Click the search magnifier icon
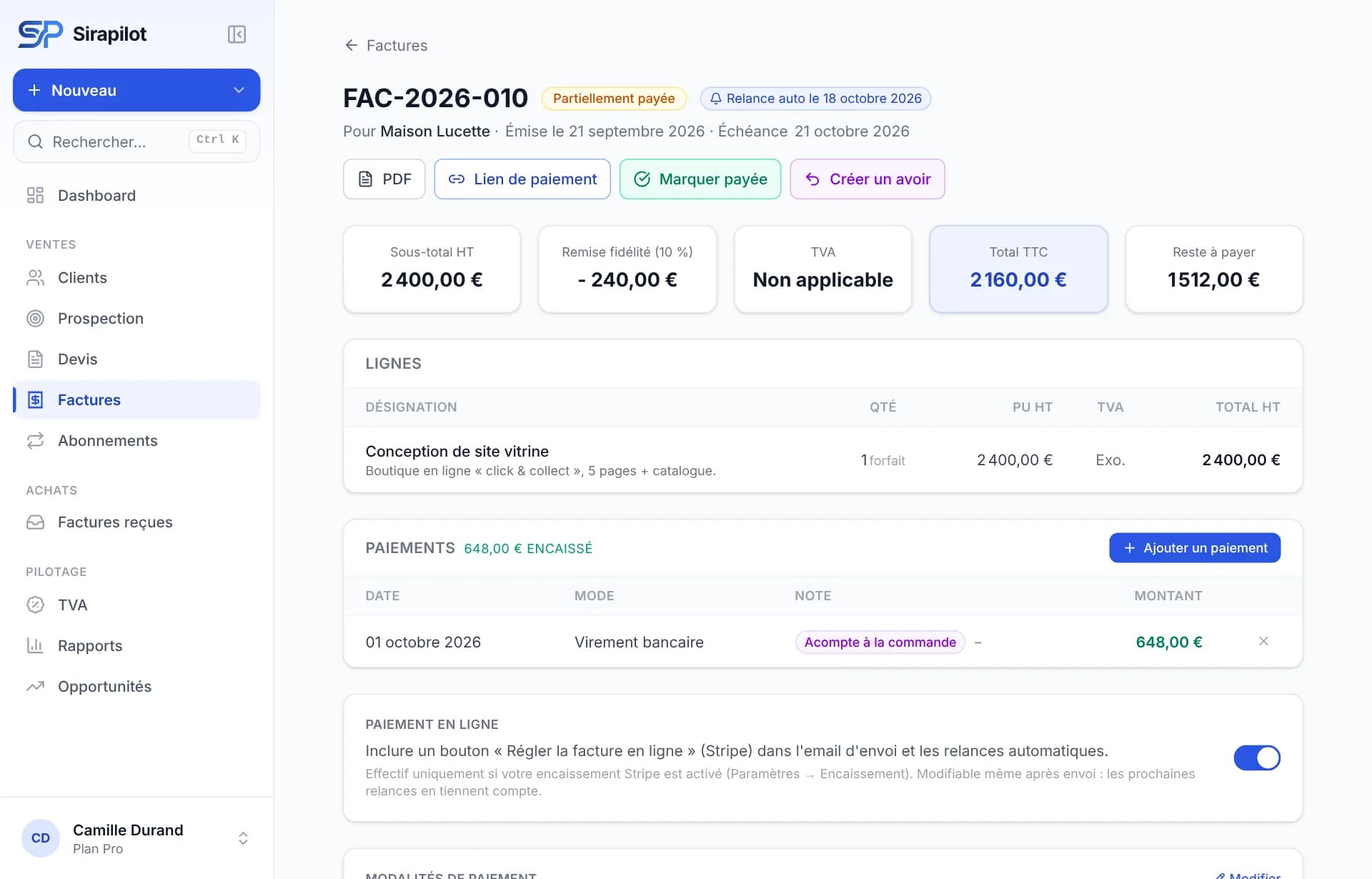The image size is (1372, 879). [35, 141]
